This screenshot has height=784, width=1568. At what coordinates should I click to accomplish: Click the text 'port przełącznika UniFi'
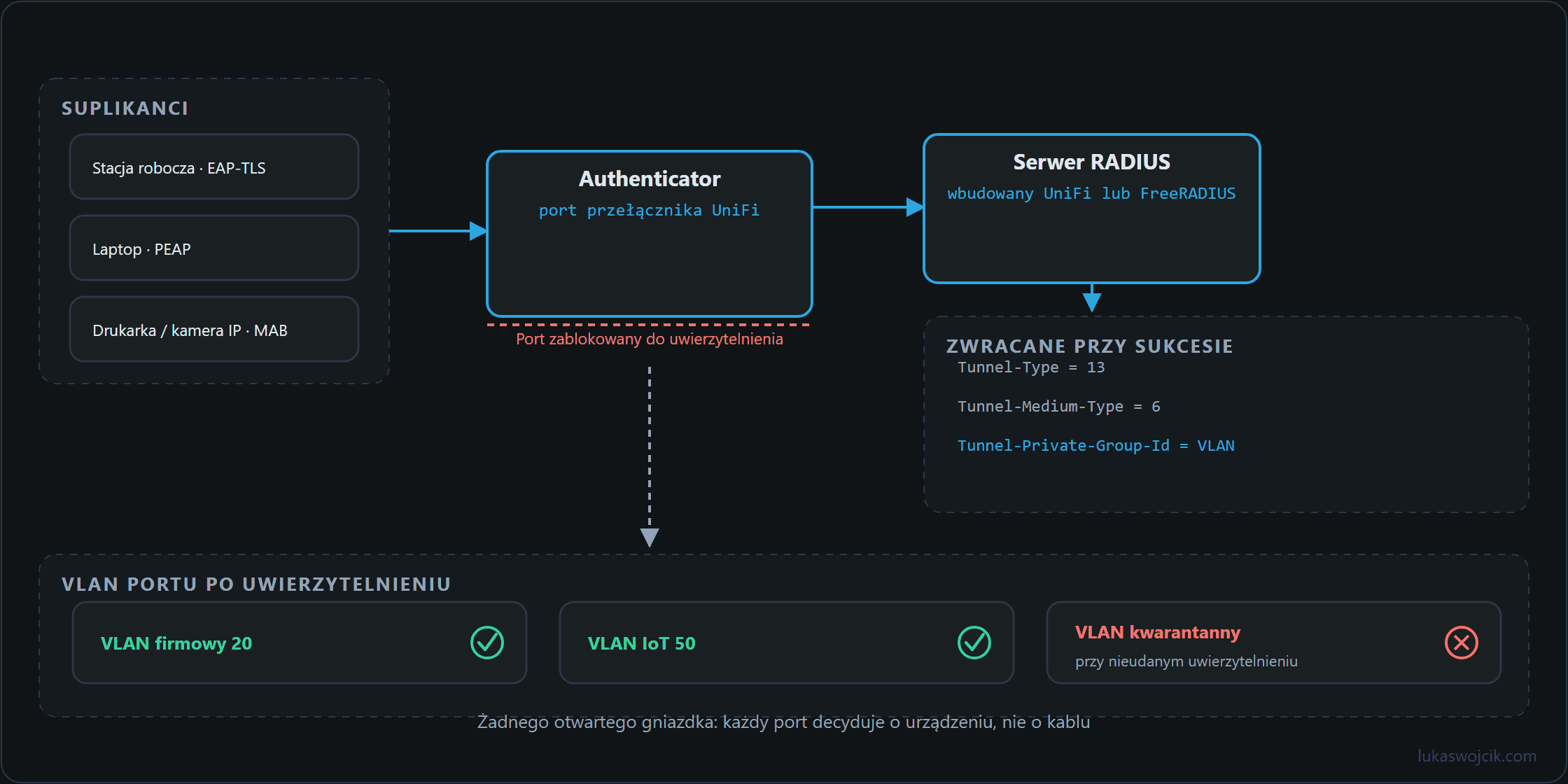pos(649,211)
